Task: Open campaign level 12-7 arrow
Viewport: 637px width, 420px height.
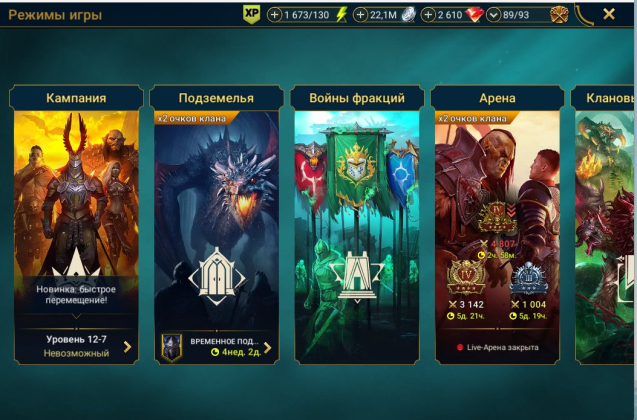Action: (128, 346)
